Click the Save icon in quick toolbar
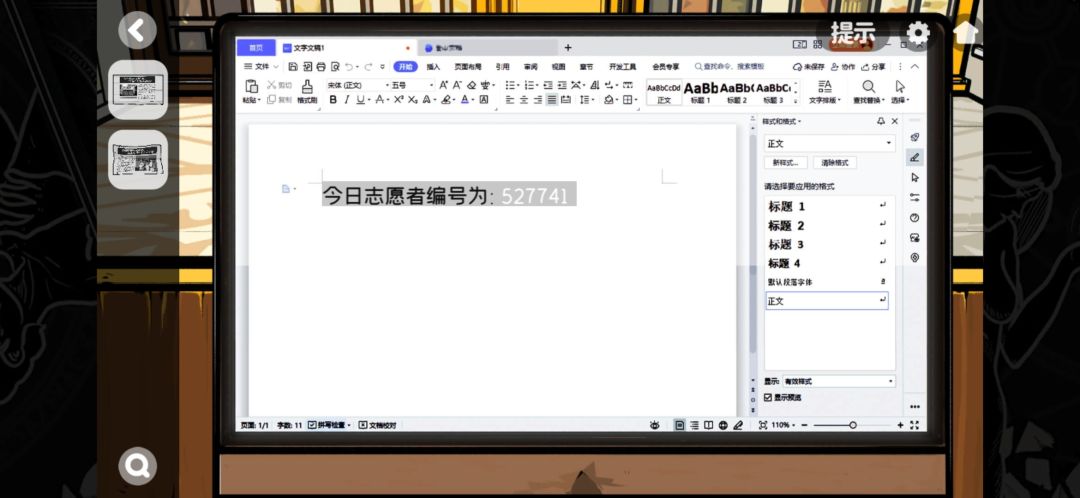The image size is (1080, 498). click(293, 67)
